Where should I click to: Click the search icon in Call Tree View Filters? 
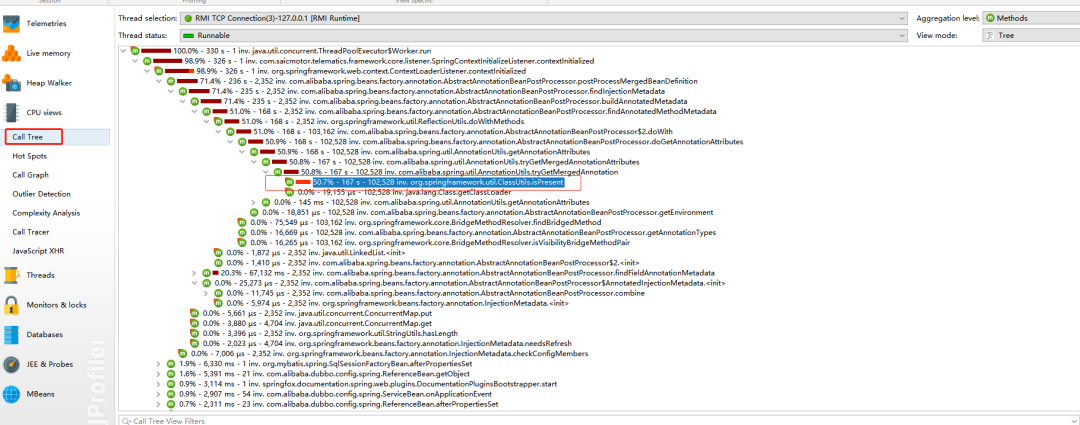coord(126,420)
